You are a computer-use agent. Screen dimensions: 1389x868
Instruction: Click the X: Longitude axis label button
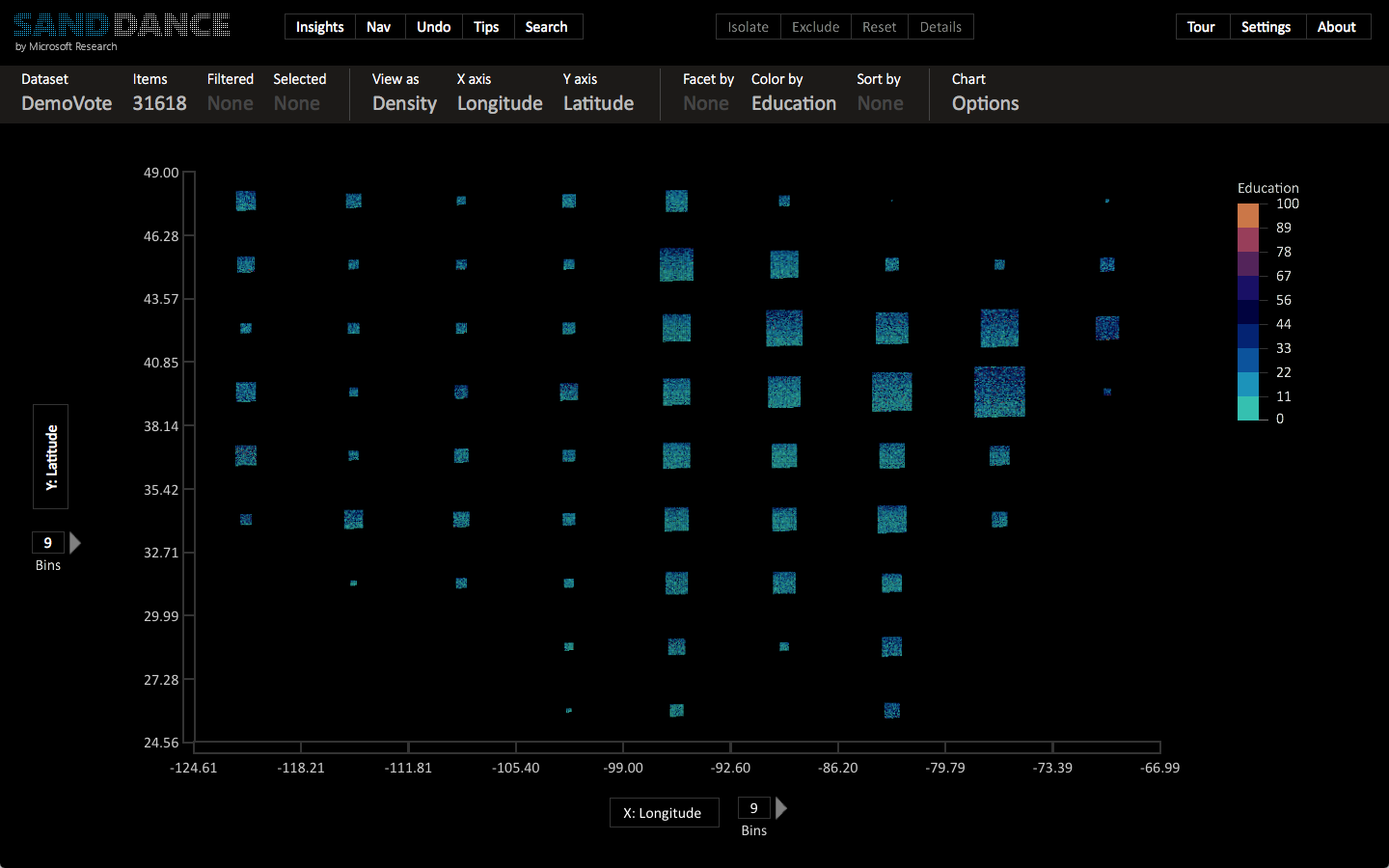click(x=664, y=813)
